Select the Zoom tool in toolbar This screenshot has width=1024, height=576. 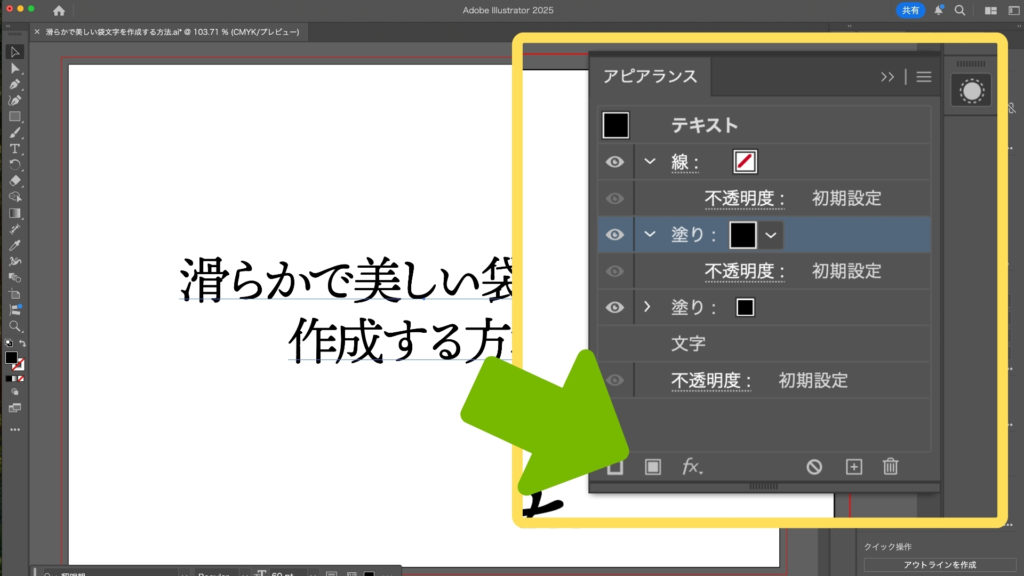pos(15,326)
